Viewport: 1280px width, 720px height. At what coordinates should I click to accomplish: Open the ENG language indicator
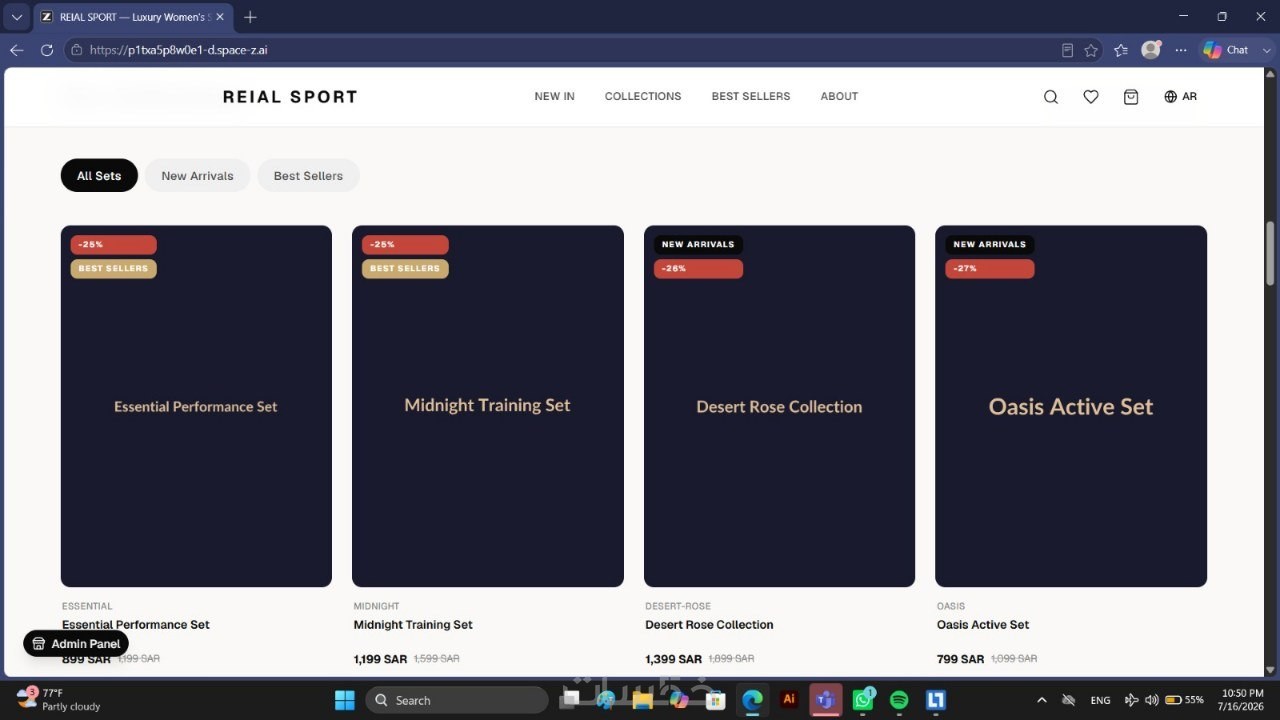(1100, 700)
